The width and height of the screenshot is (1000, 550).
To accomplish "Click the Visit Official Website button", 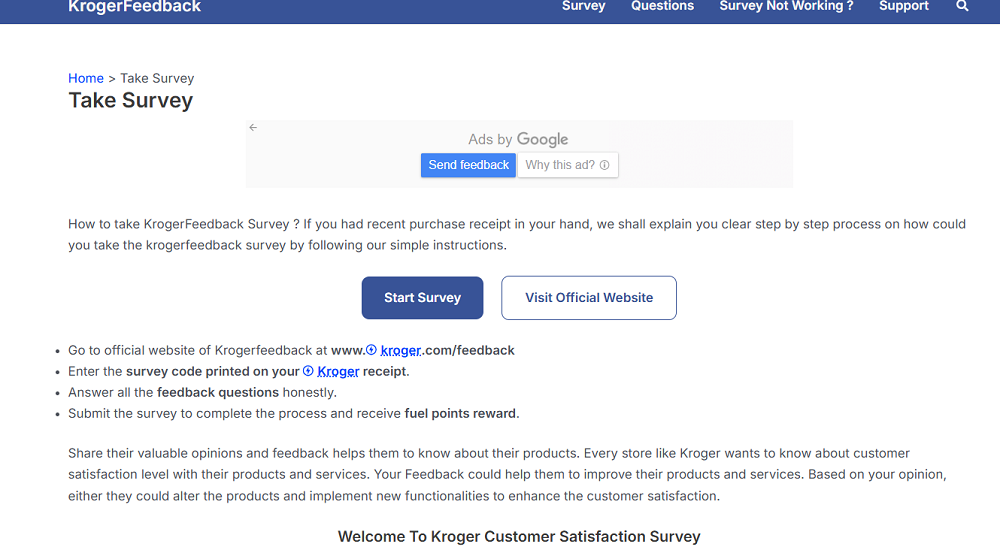I will tap(589, 298).
